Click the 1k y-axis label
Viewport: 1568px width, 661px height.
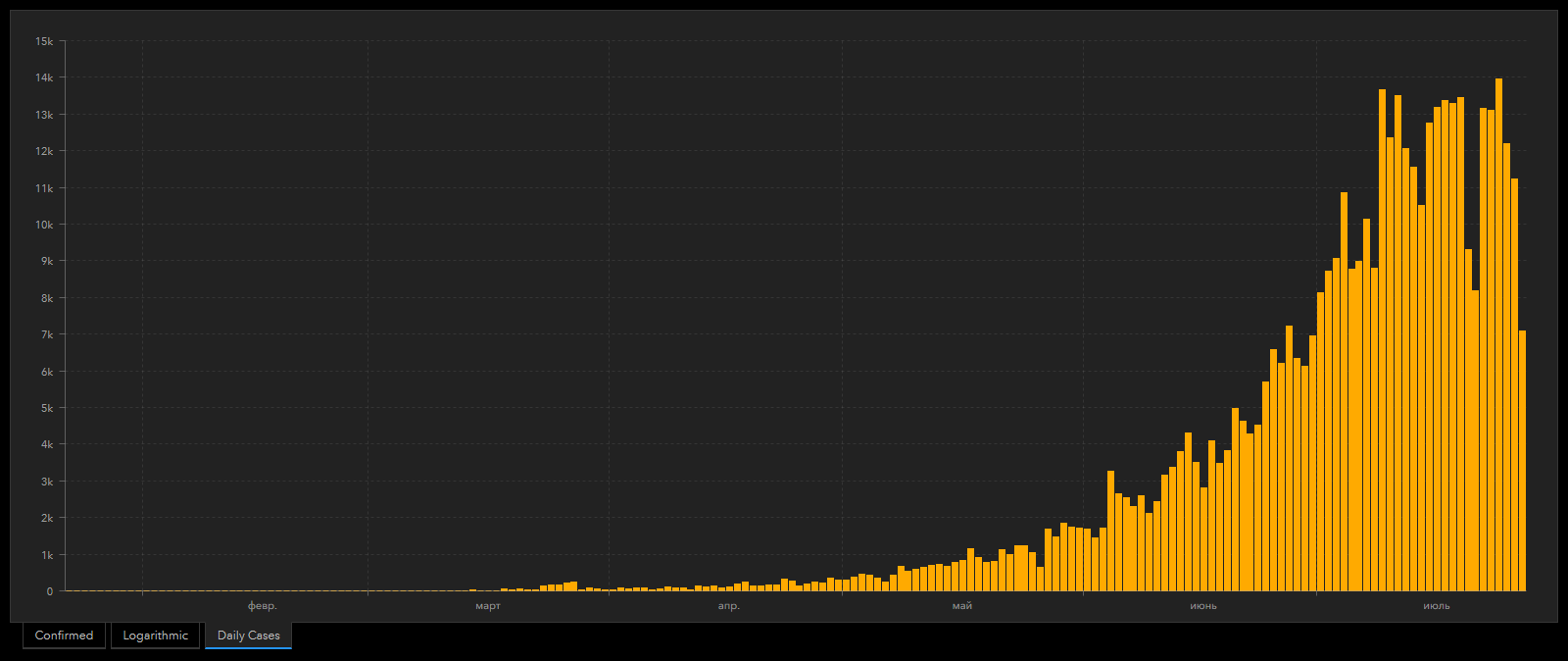tap(47, 555)
